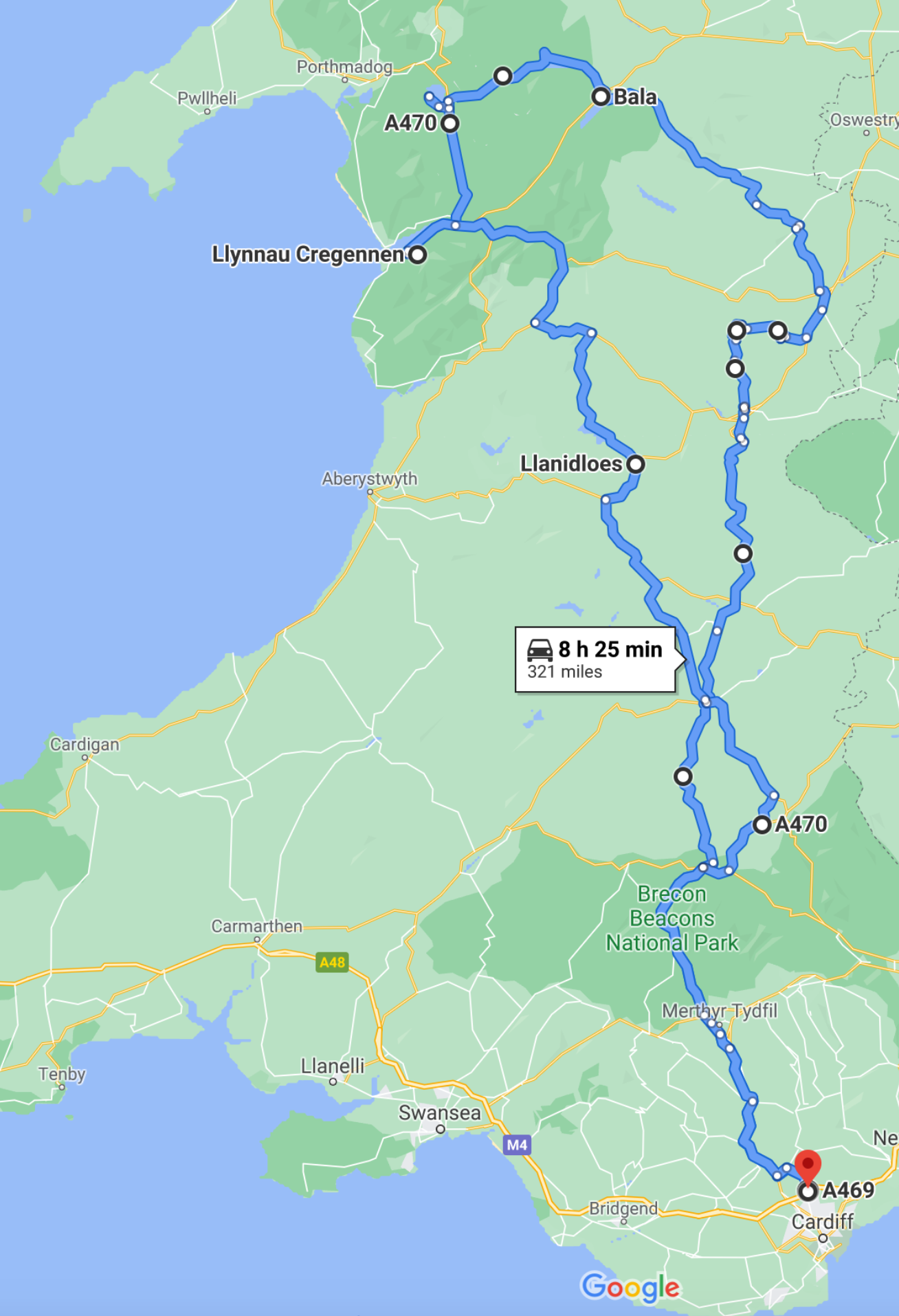899x1316 pixels.
Task: Click the A470 waypoint near Porthmadog
Action: [x=450, y=124]
